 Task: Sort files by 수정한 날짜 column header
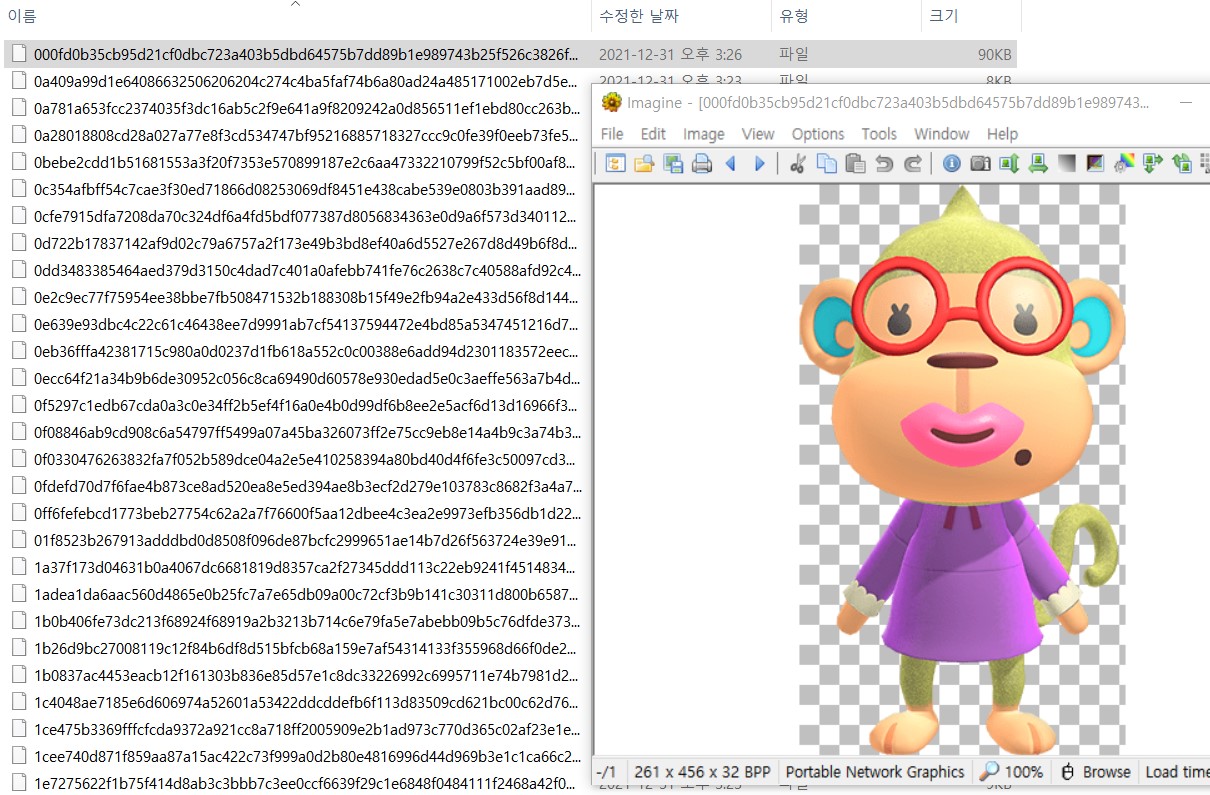[x=639, y=16]
